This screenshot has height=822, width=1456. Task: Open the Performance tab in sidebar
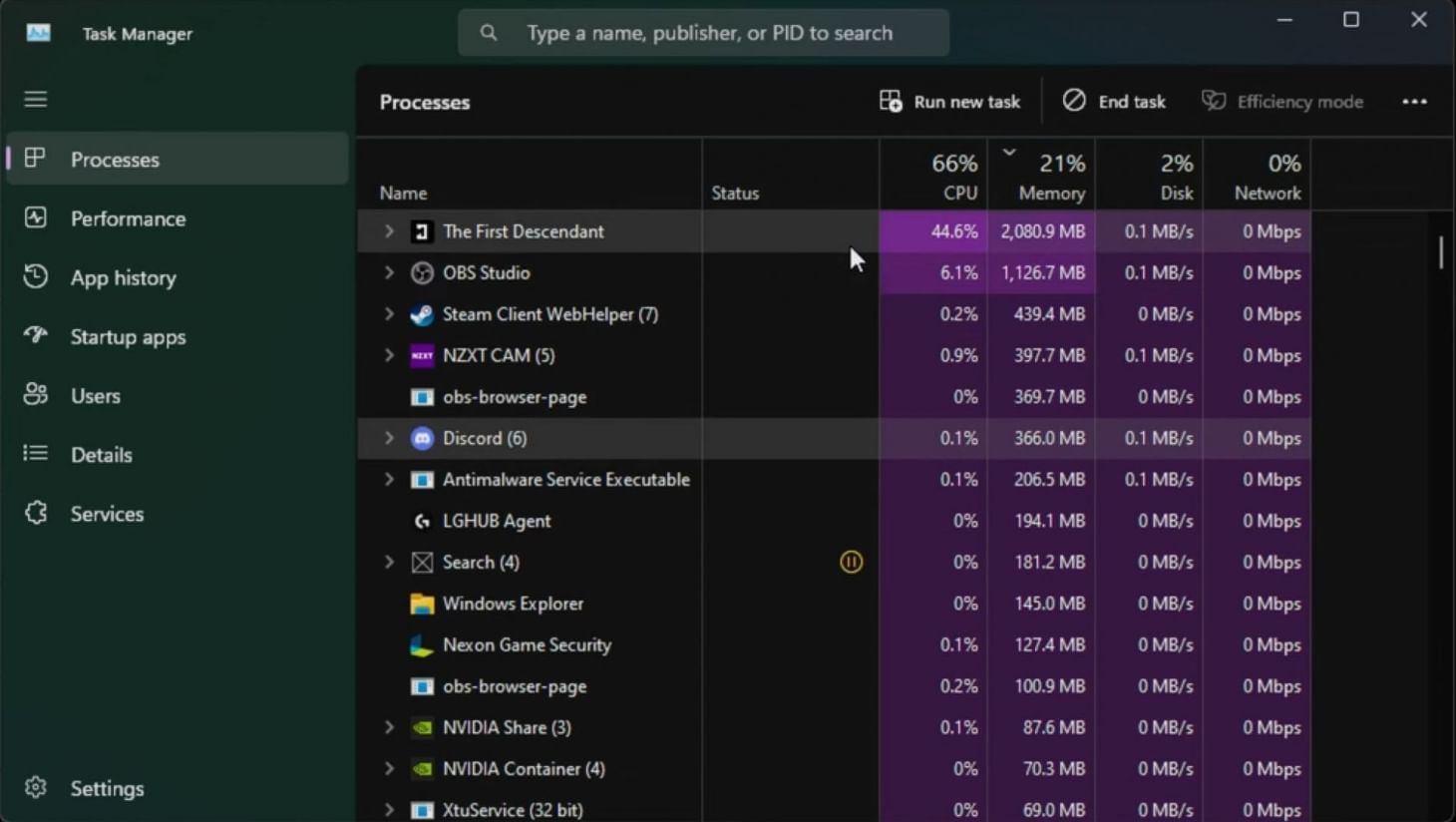pyautogui.click(x=128, y=218)
